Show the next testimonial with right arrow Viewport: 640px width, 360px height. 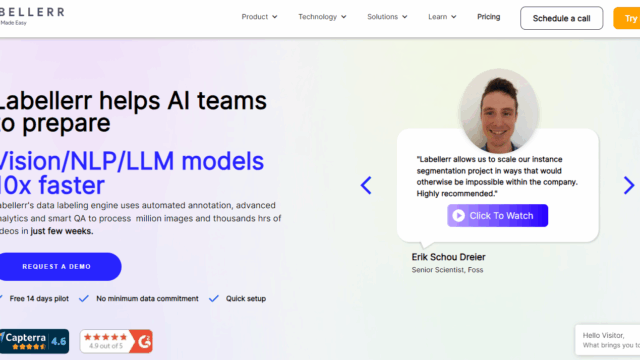629,185
